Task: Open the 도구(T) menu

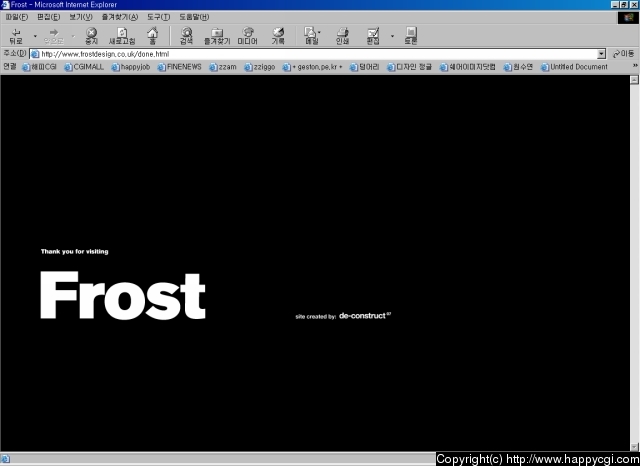Action: coord(158,17)
